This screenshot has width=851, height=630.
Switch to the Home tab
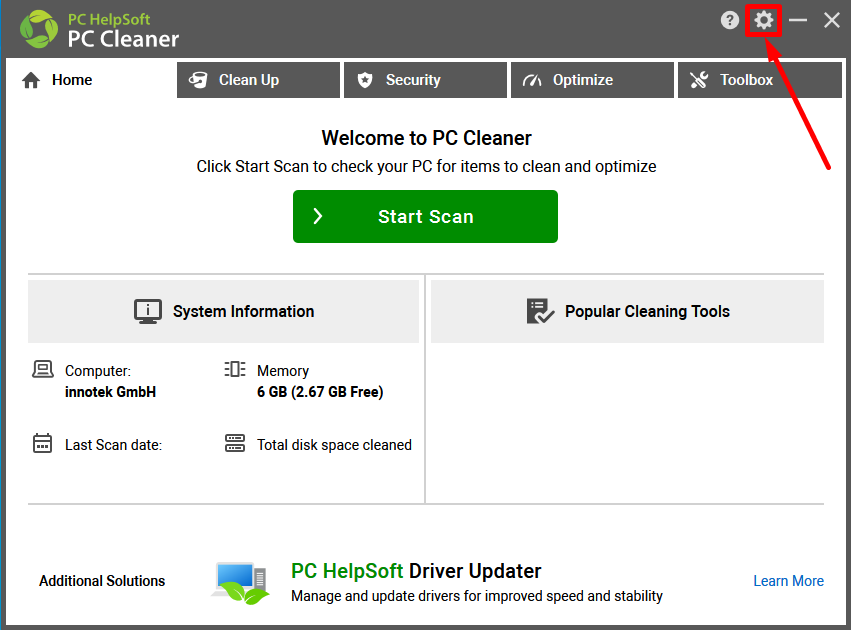90,80
